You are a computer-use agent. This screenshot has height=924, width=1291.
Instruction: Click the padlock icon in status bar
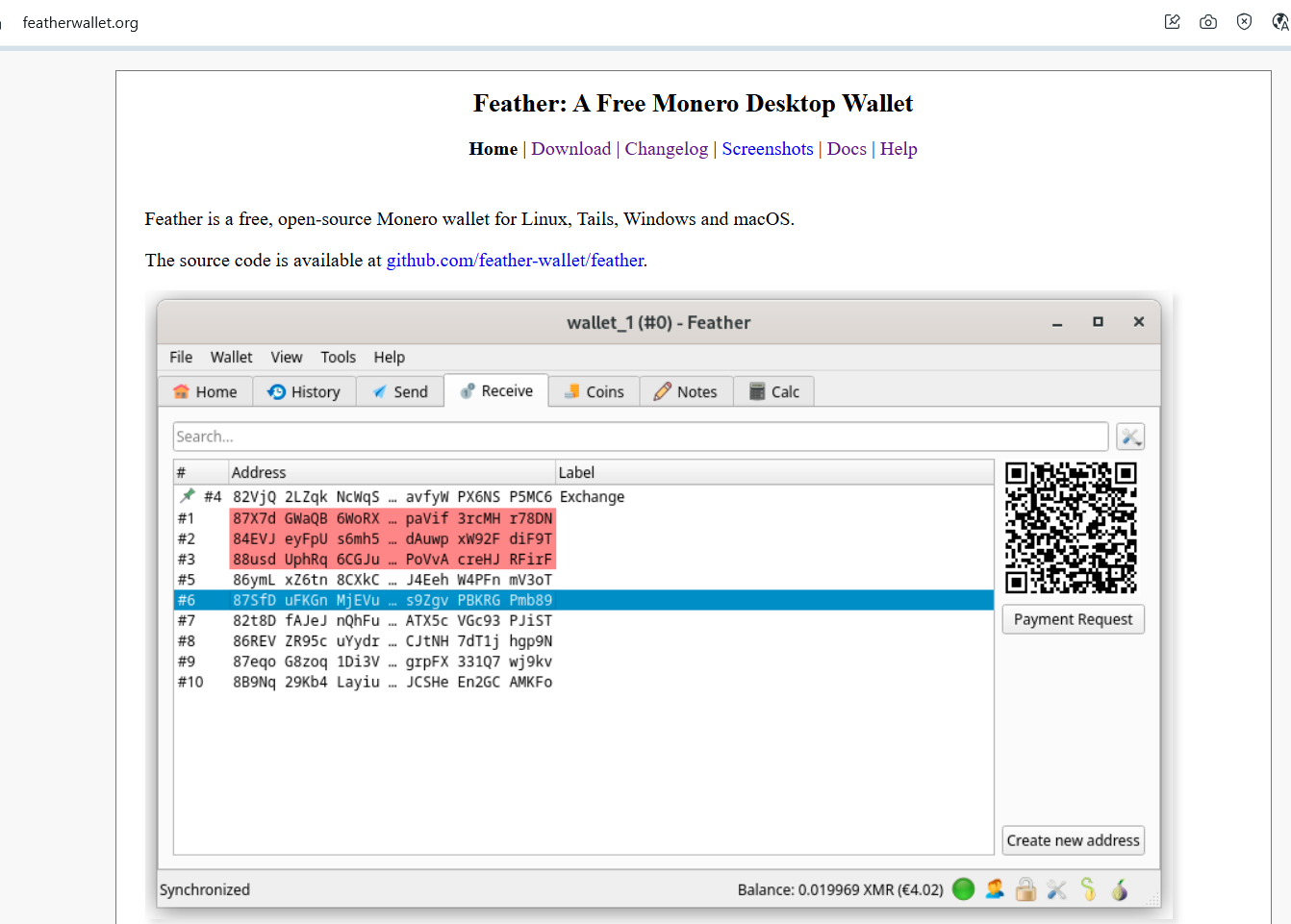coord(1025,889)
